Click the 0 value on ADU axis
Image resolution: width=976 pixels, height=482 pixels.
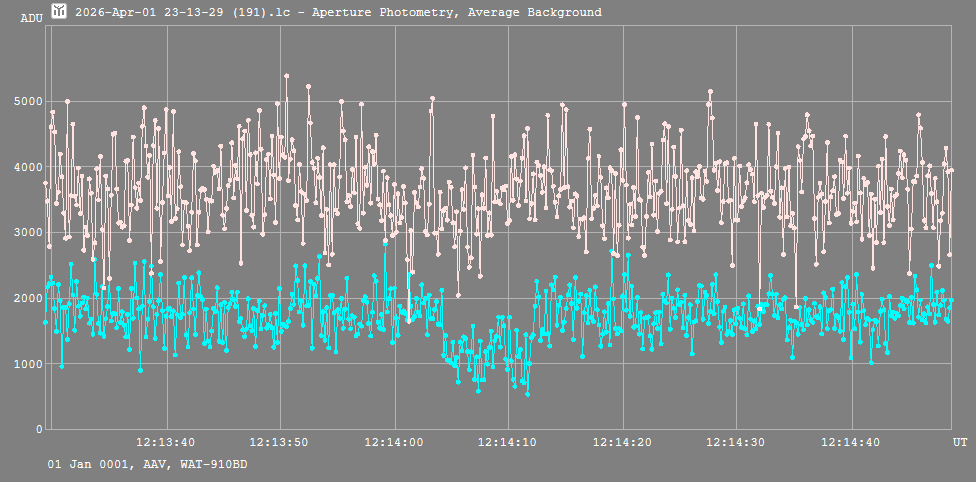tap(38, 429)
